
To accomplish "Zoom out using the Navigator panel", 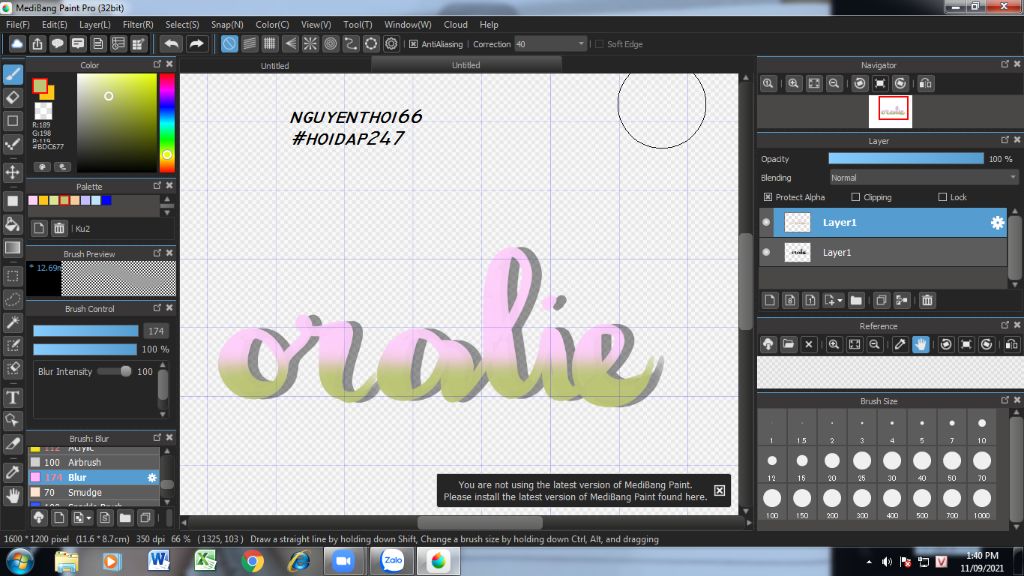I will point(834,84).
